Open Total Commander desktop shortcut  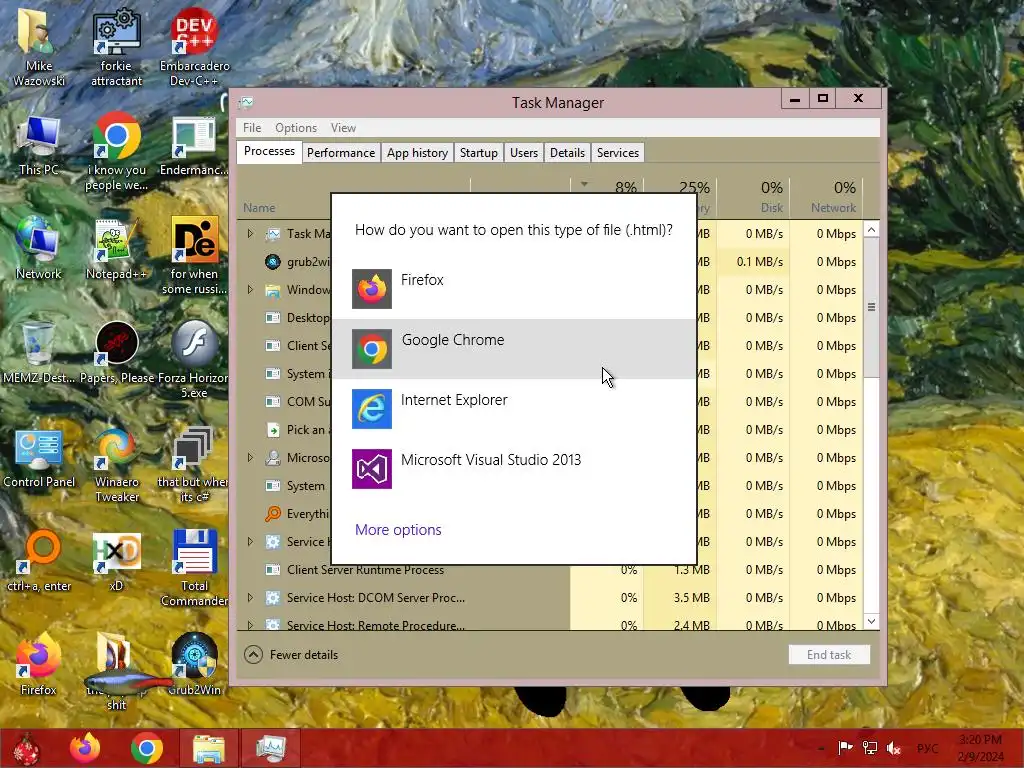coord(194,567)
